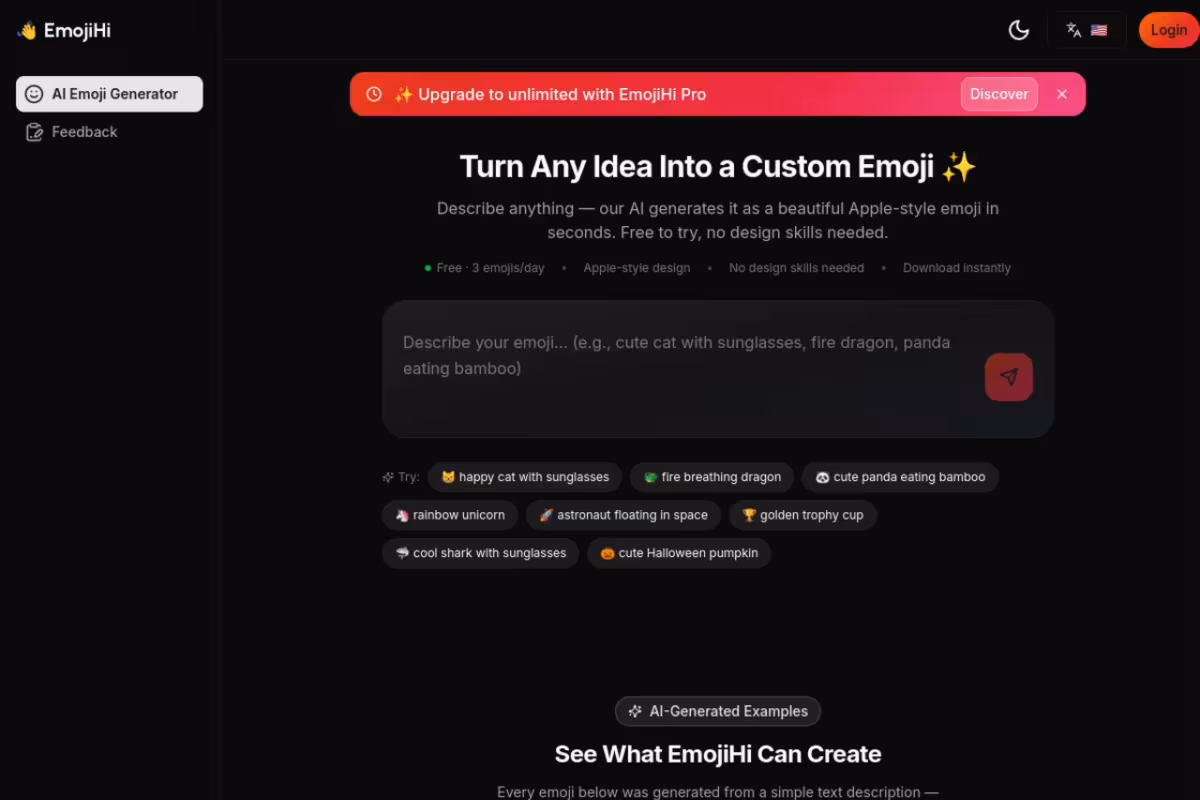
Task: Click the Discover button in the upgrade banner
Action: pyautogui.click(x=999, y=94)
